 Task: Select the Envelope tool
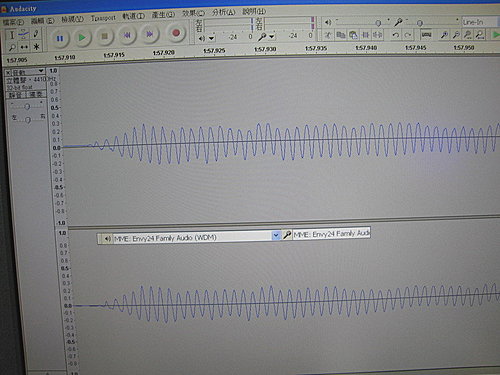click(x=24, y=34)
